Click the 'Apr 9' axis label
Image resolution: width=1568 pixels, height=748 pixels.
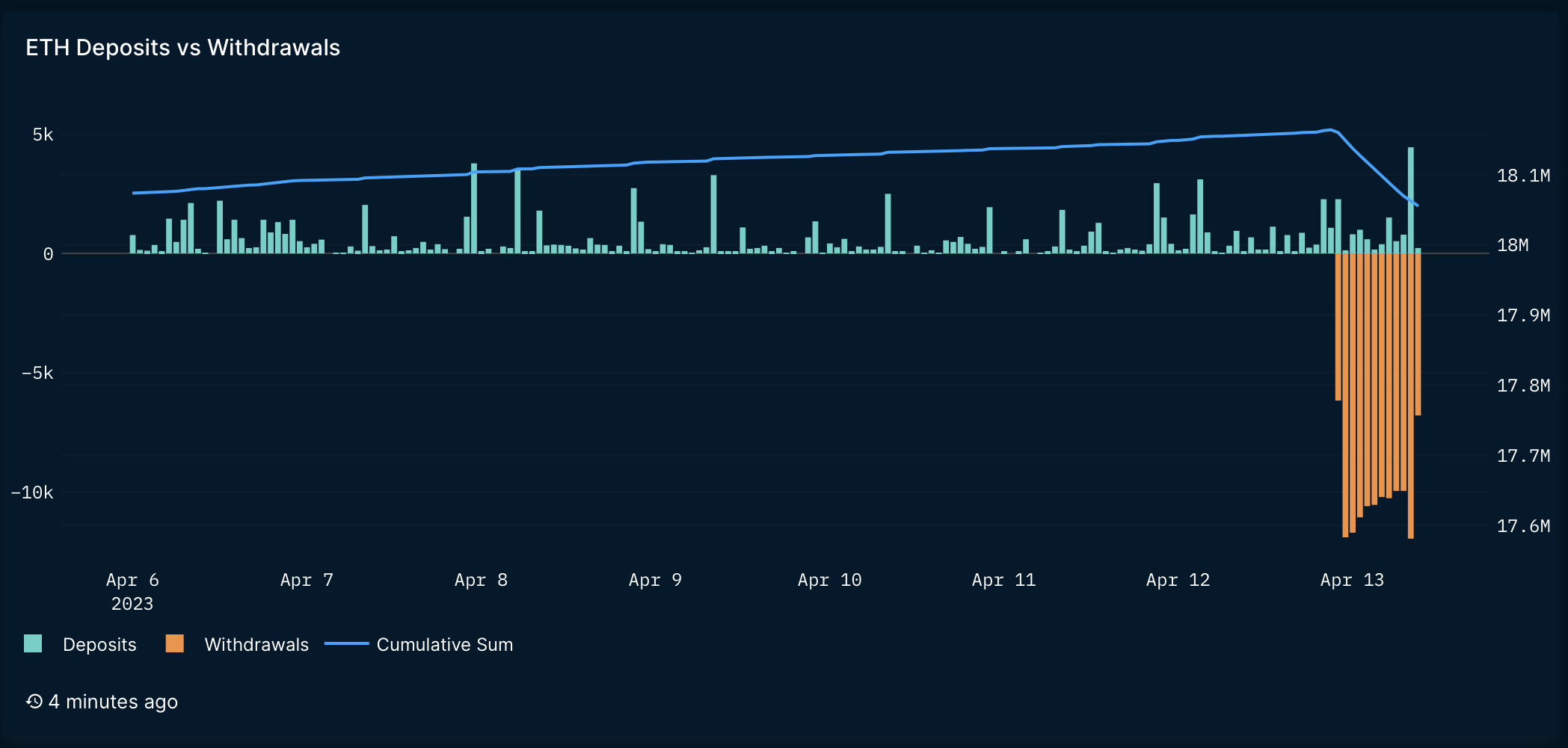click(x=655, y=580)
